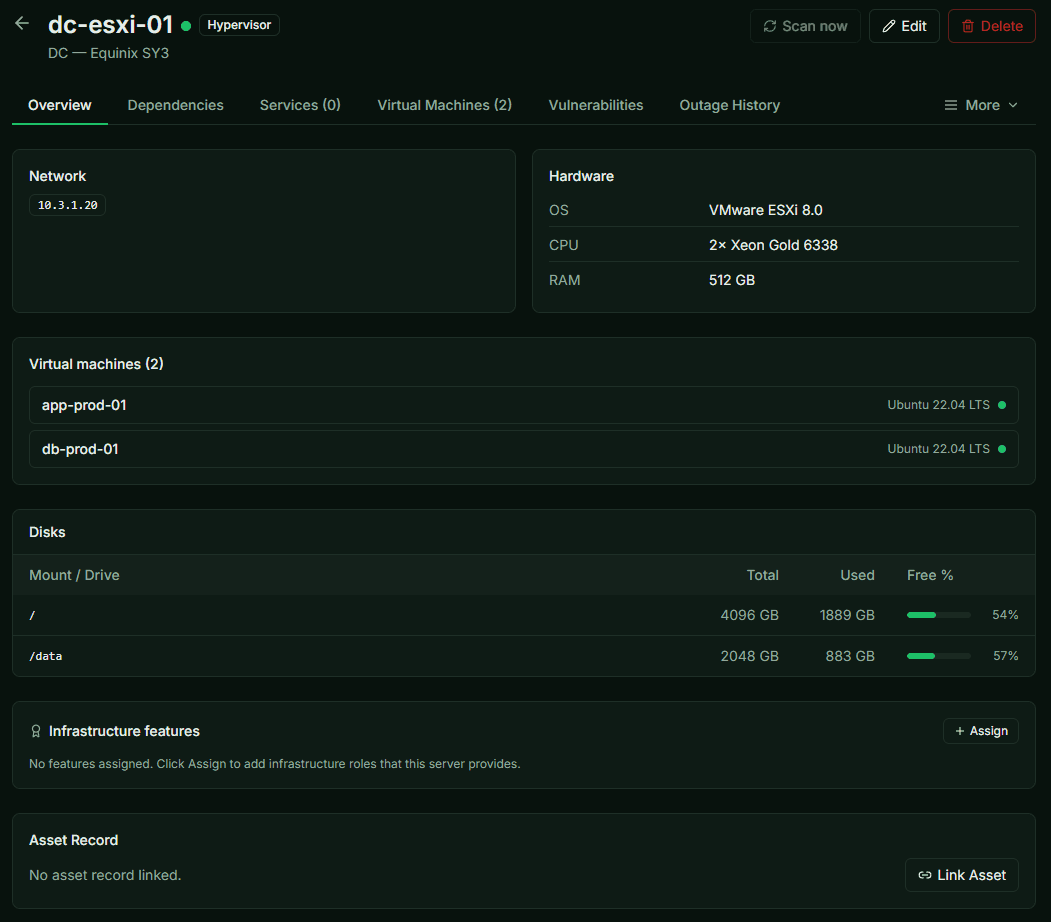1051x922 pixels.
Task: Click the DC — Equinix SY3 location text
Action: tap(109, 53)
